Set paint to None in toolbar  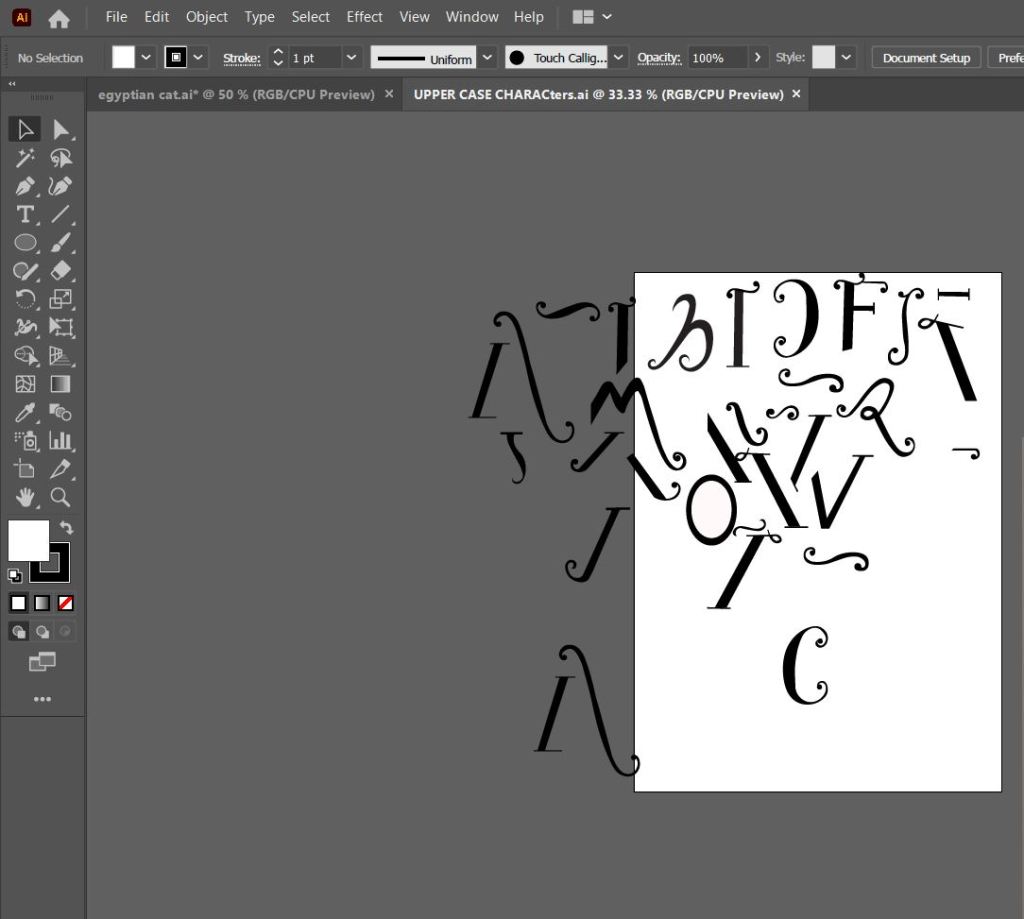click(65, 603)
